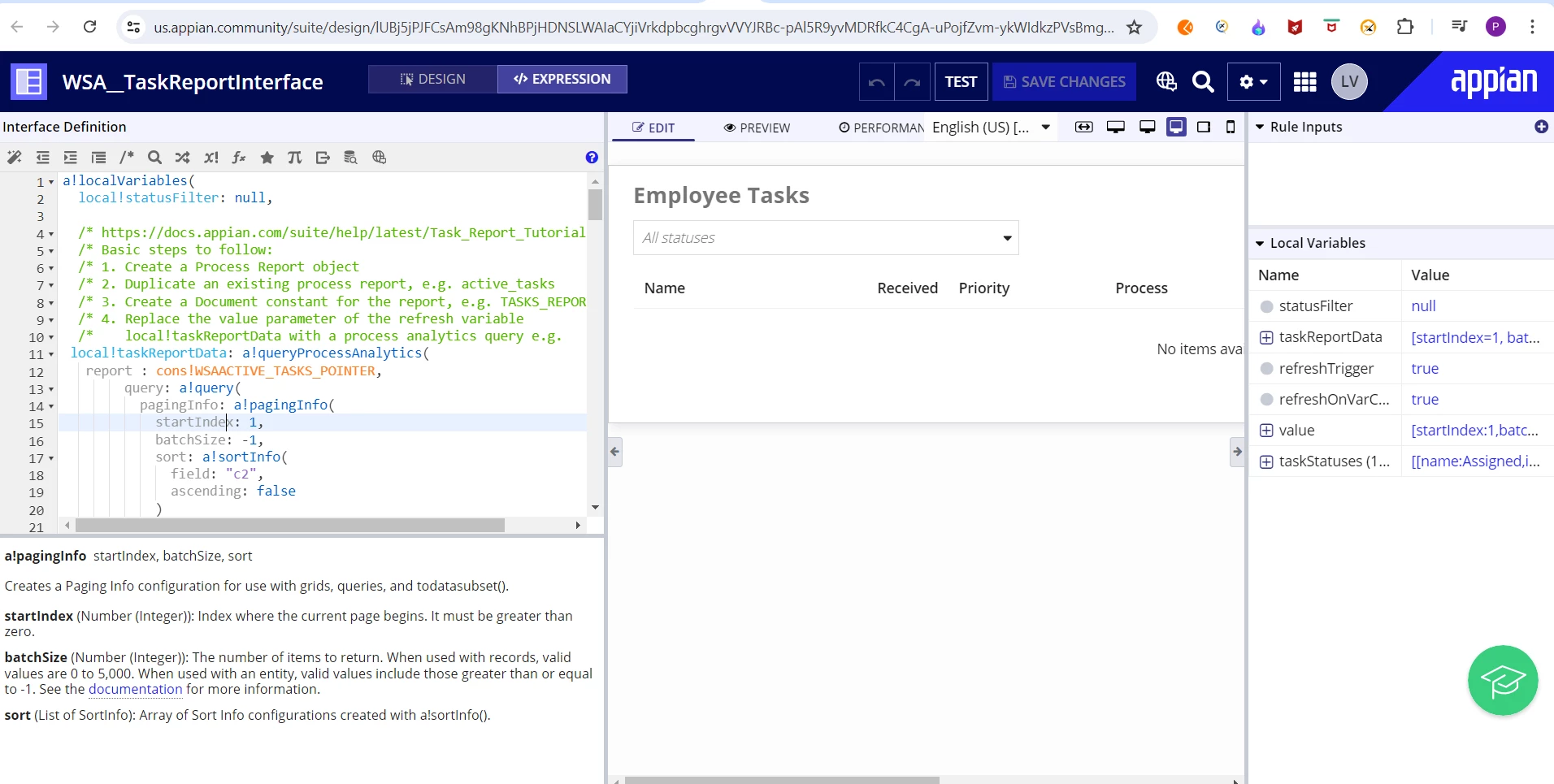
Task: Click the magic wand format expression icon
Action: pyautogui.click(x=14, y=158)
